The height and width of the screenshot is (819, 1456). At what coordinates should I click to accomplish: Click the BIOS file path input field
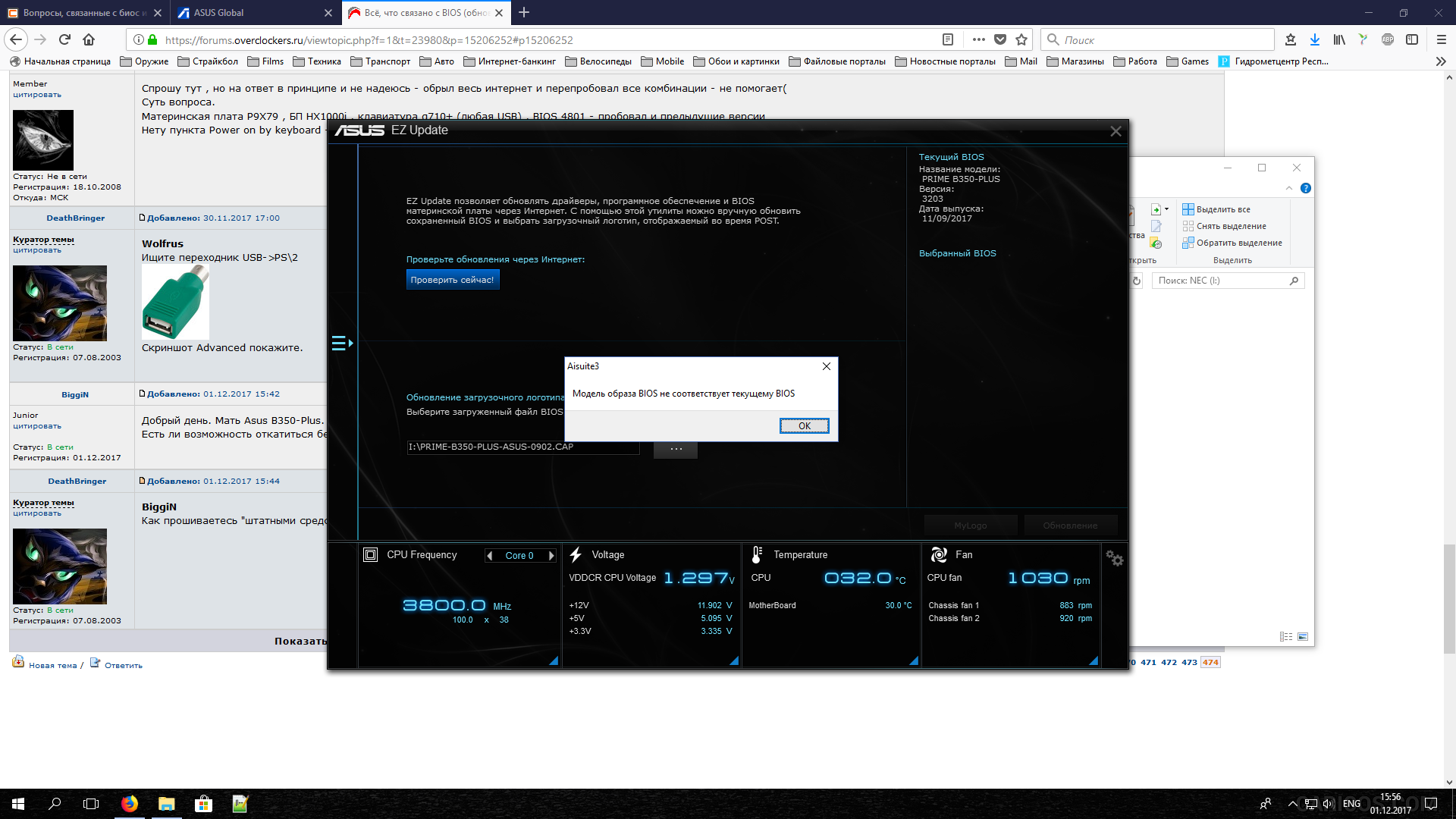[522, 447]
